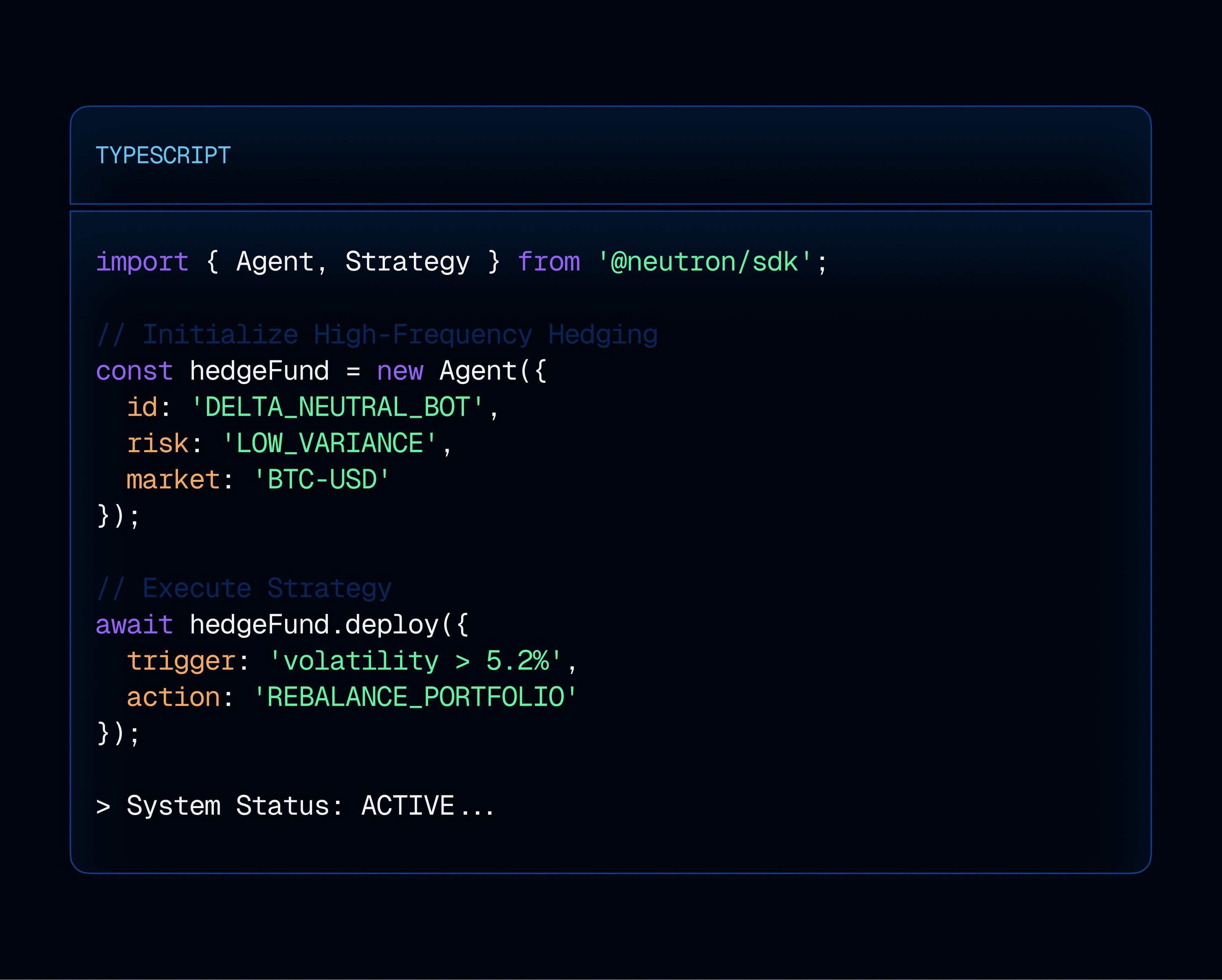Click the 'trigger' property key
1222x980 pixels.
pyautogui.click(x=181, y=661)
